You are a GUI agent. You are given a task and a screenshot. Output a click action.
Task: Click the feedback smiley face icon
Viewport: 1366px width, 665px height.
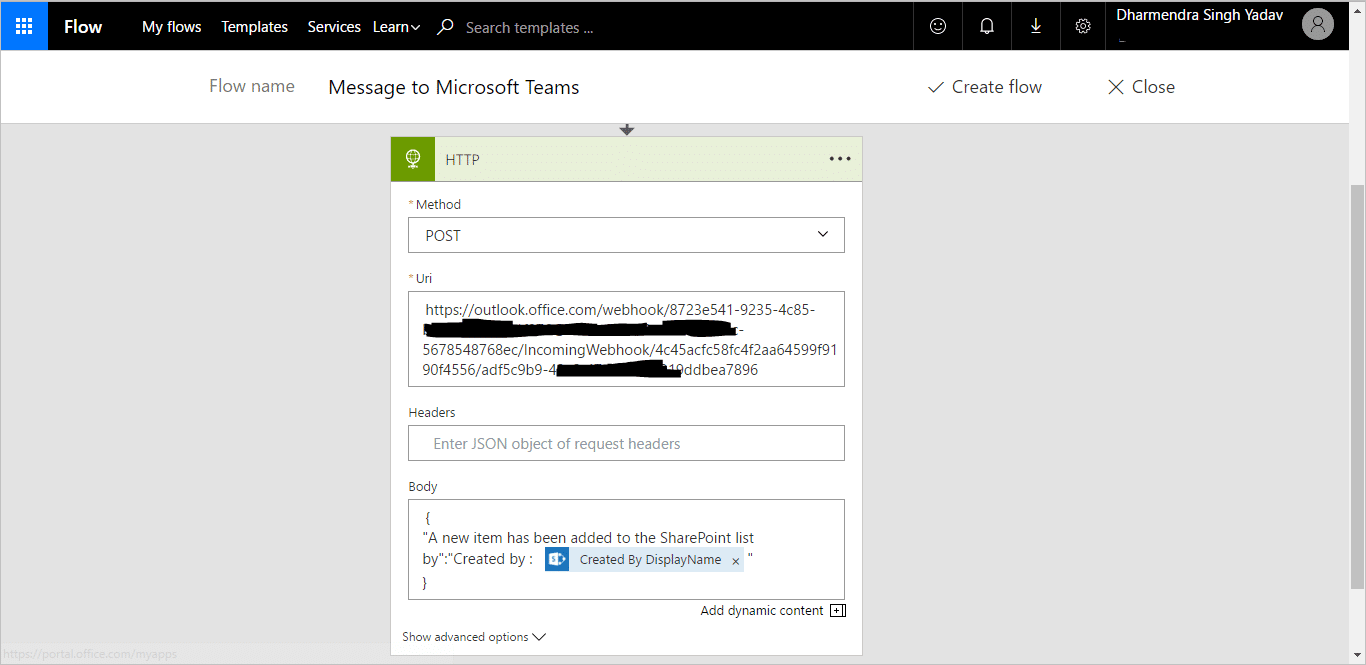click(x=938, y=26)
